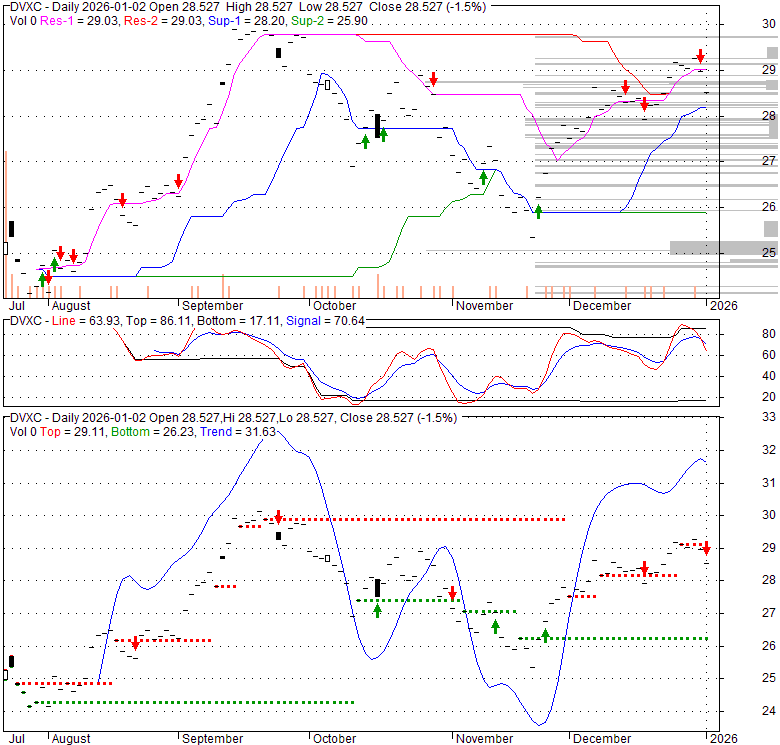Click the 2026 year label on top chart axis
Viewport: 780px width, 745px height.
point(723,306)
